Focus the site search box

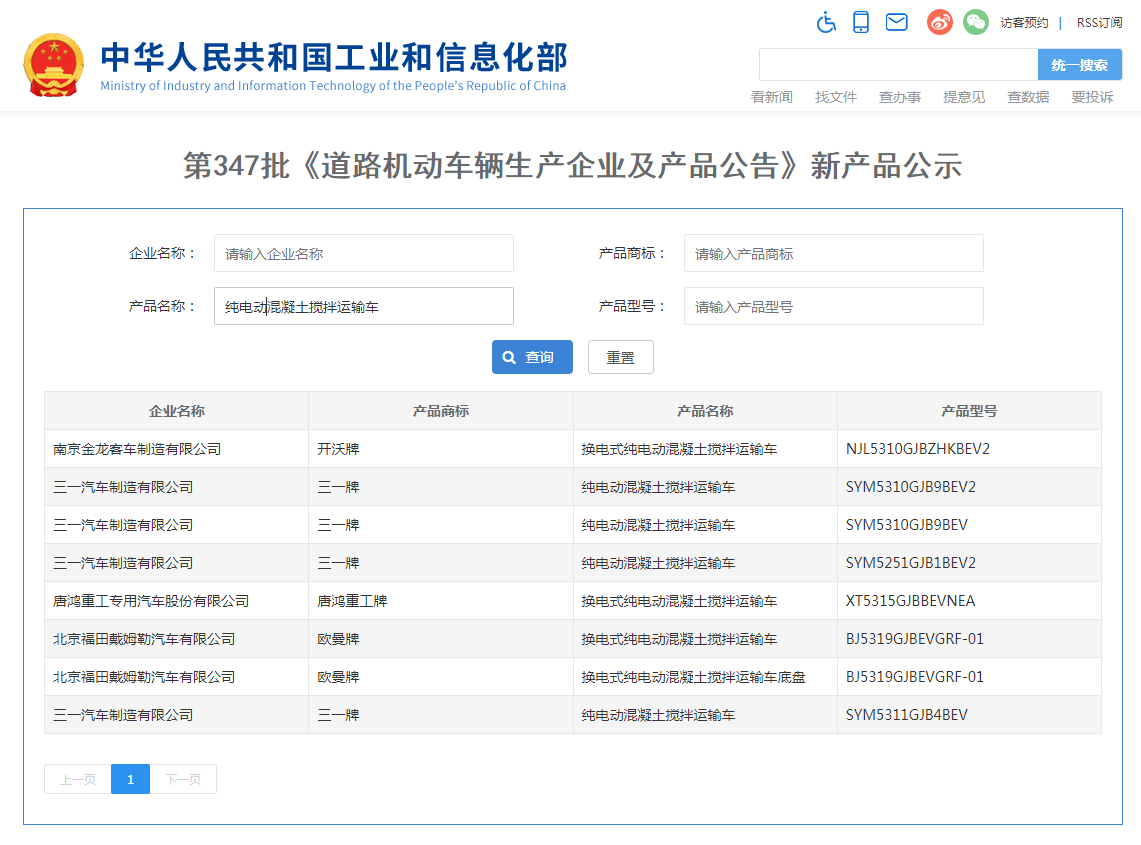pos(898,65)
